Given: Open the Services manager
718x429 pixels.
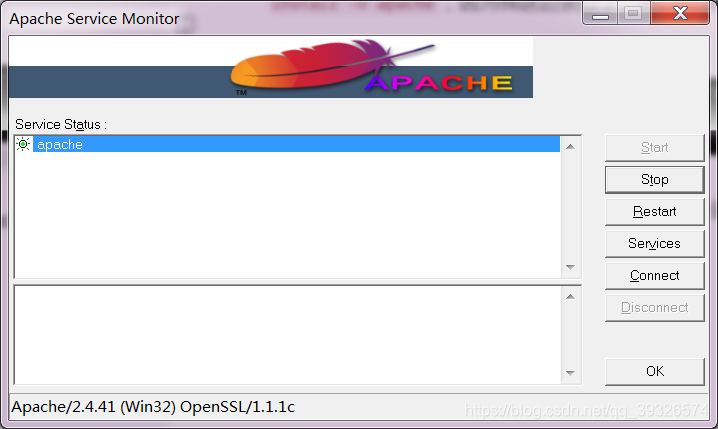Looking at the screenshot, I should (654, 244).
